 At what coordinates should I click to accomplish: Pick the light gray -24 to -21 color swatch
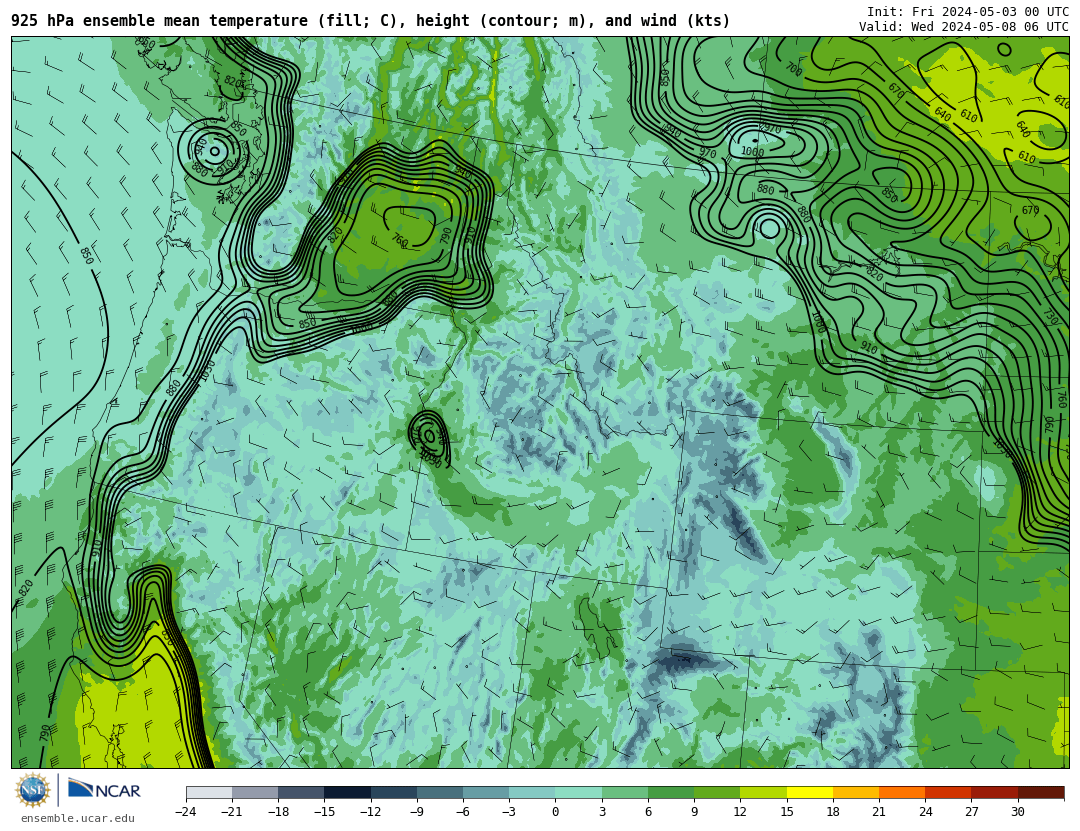coord(209,792)
